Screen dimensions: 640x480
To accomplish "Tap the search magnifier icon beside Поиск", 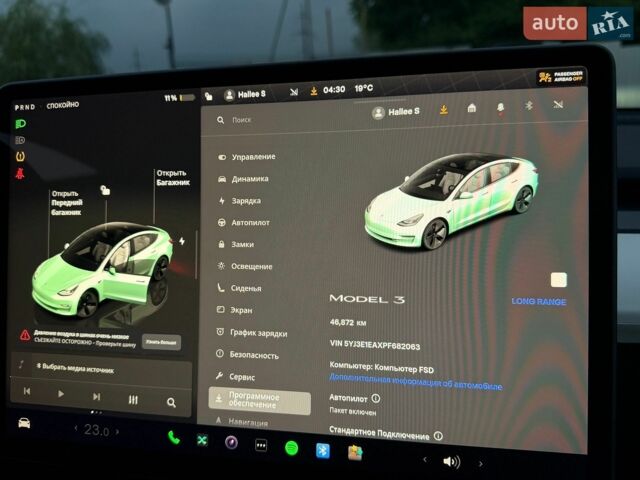I will click(x=220, y=120).
